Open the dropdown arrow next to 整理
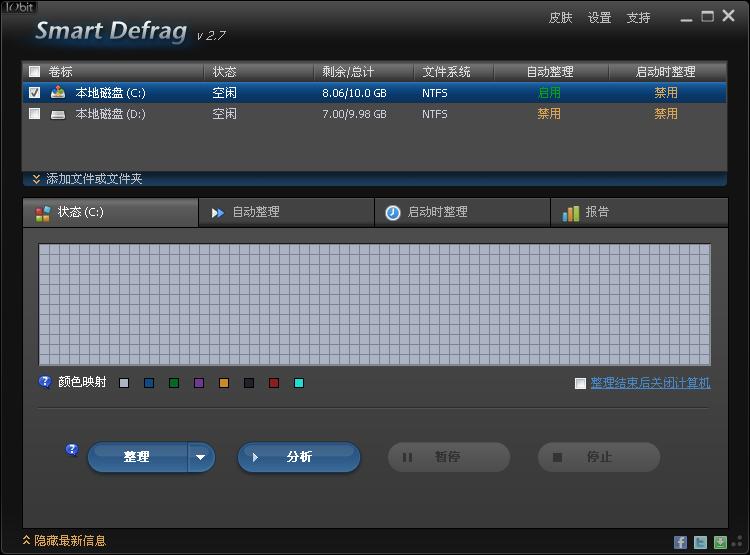The image size is (750, 555). coord(200,457)
